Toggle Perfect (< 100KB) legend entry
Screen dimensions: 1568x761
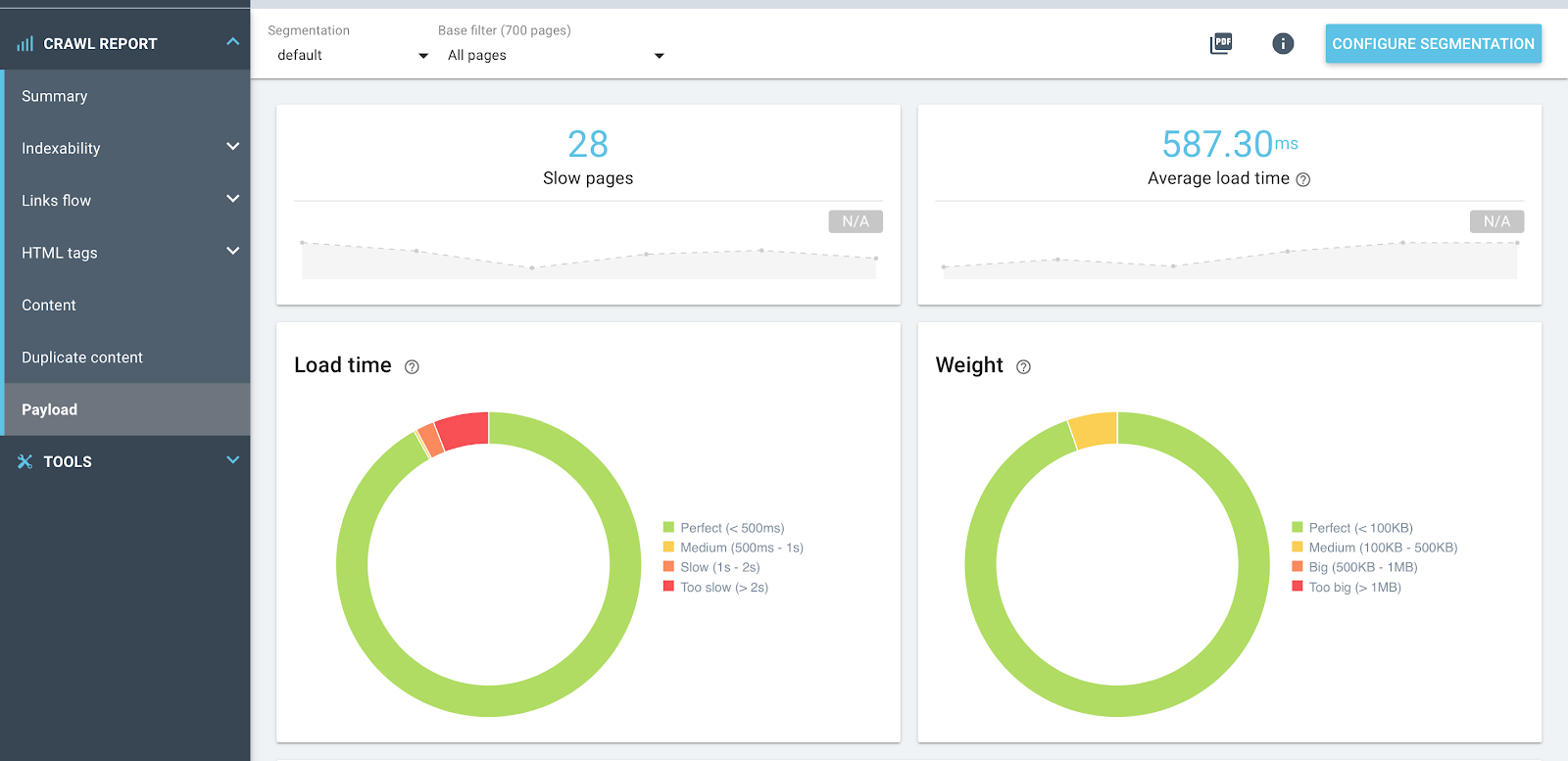pos(1352,527)
